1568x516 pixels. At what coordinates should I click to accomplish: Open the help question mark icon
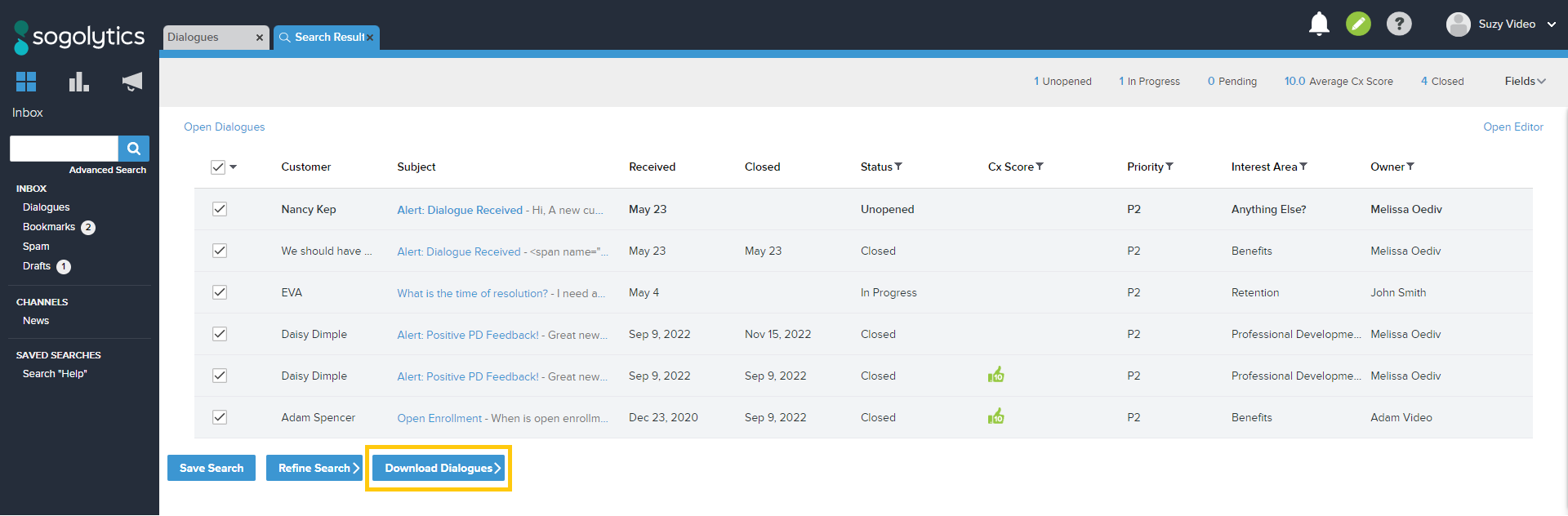pos(1399,24)
